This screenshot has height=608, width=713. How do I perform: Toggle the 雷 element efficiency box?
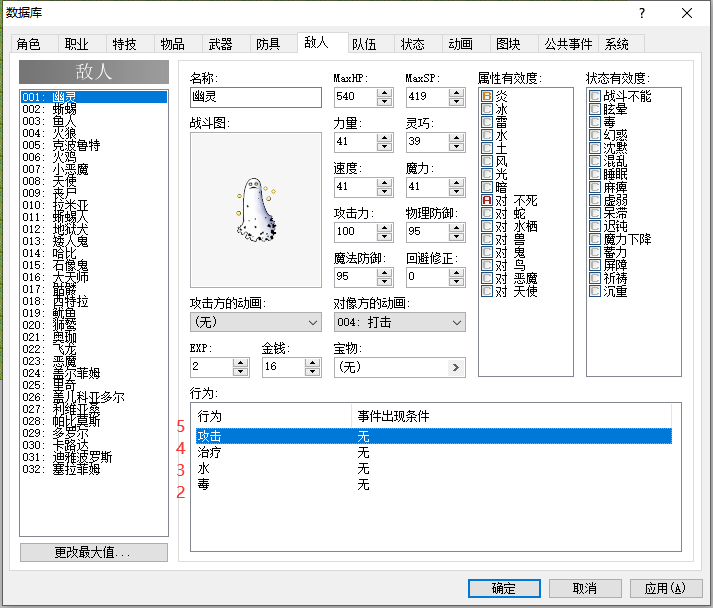point(487,122)
